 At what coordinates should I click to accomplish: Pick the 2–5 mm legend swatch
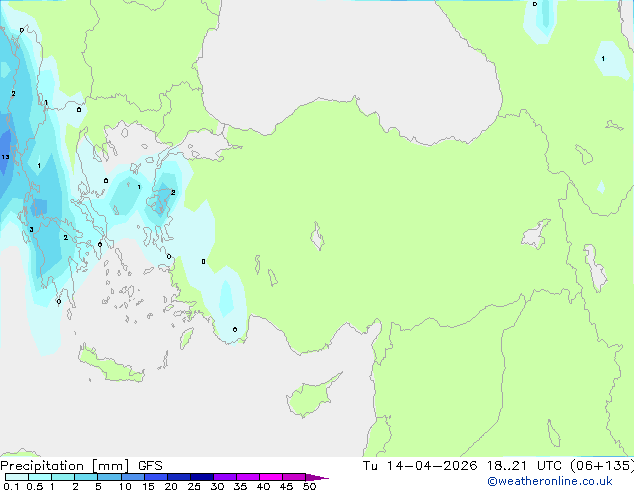(x=86, y=477)
